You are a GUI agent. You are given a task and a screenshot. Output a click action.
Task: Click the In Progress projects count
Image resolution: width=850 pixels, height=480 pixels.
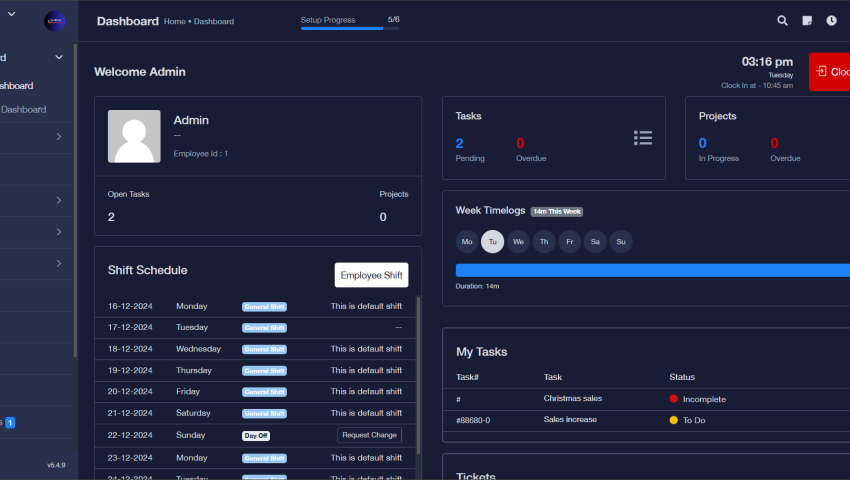(x=703, y=143)
